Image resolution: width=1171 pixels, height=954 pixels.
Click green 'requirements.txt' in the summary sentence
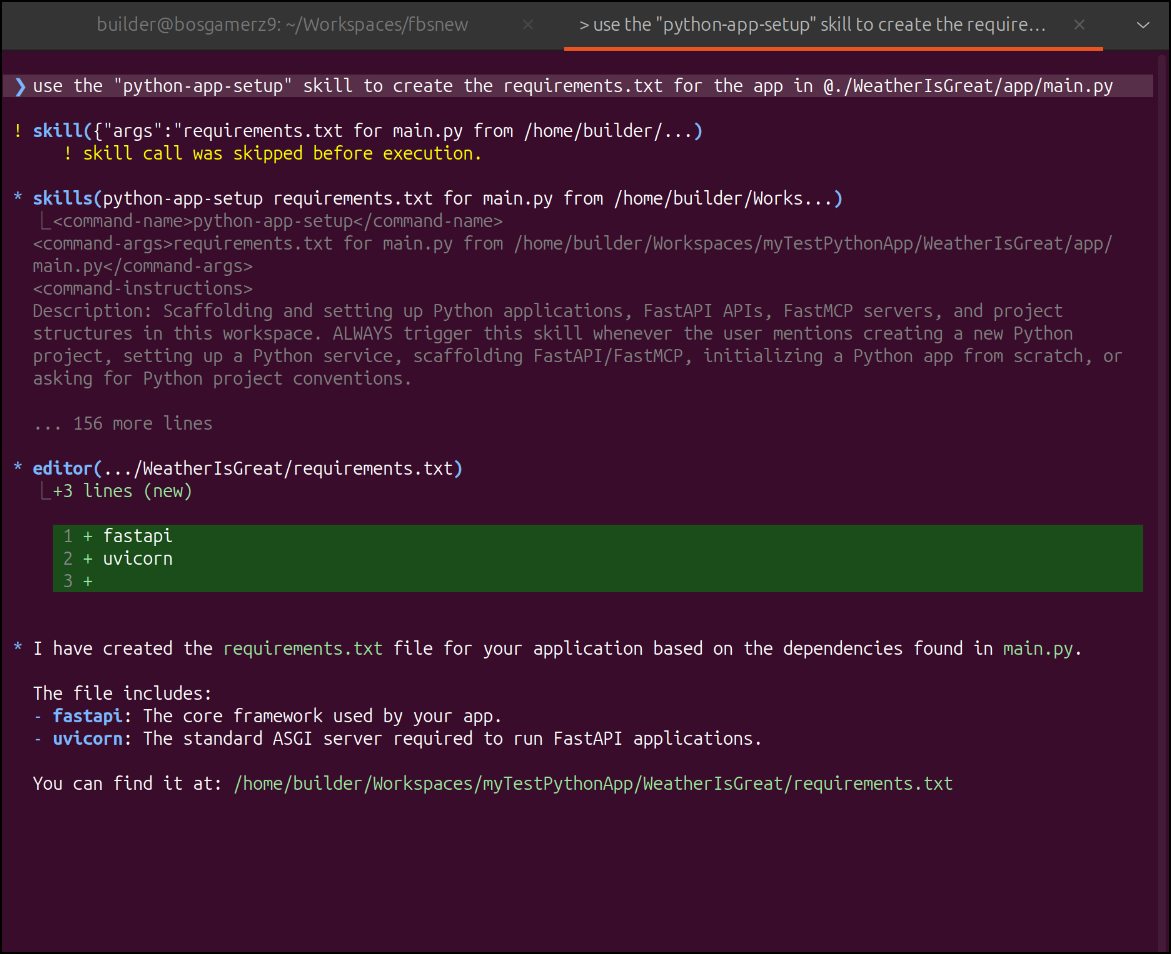[x=302, y=648]
